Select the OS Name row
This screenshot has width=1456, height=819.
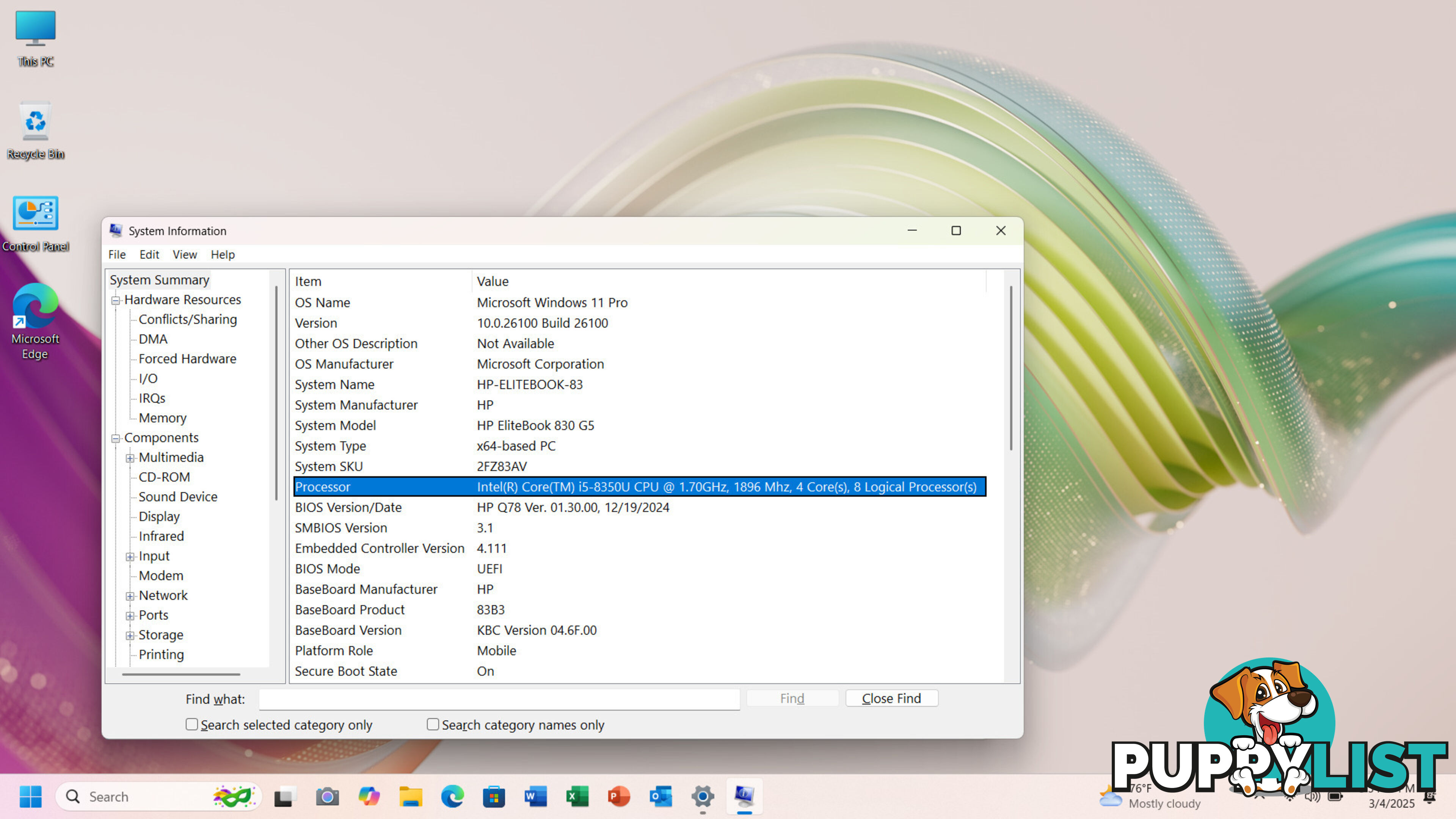pyautogui.click(x=640, y=303)
